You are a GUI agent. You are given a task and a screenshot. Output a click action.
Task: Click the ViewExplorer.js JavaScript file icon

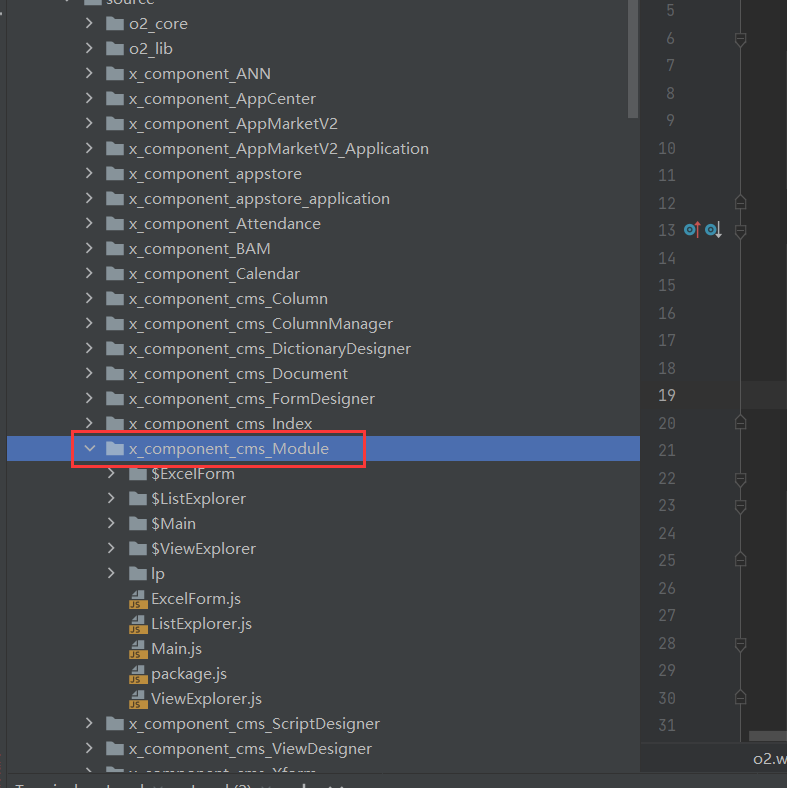(138, 699)
